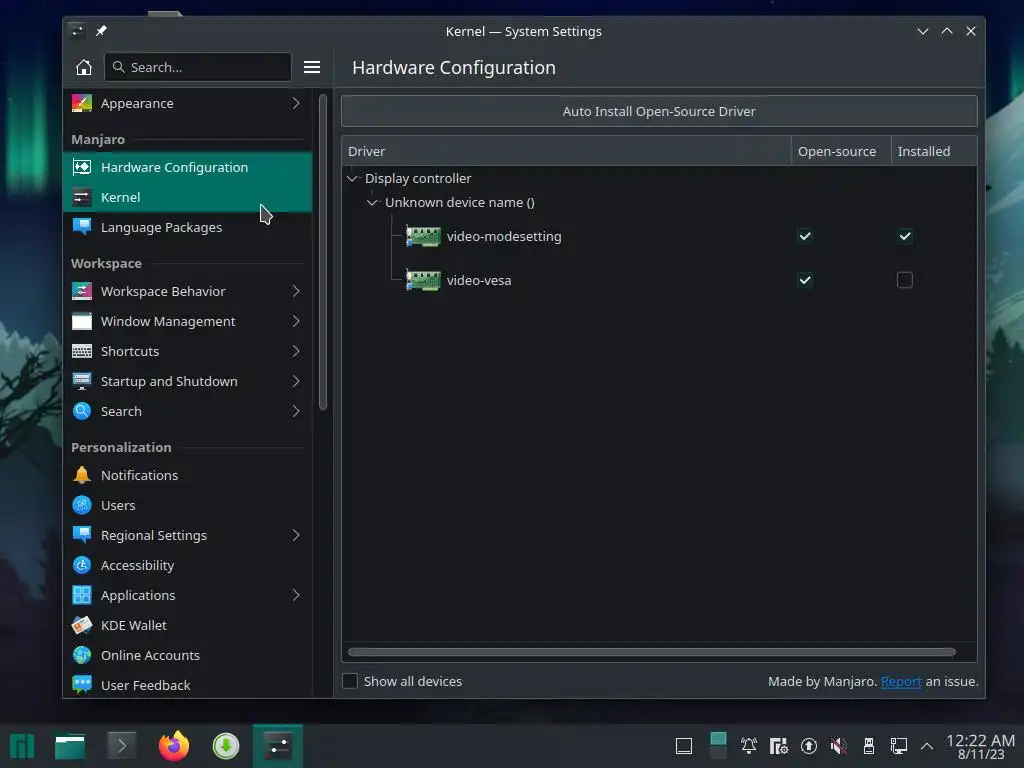Image resolution: width=1024 pixels, height=768 pixels.
Task: Open System Settings taskbar entry
Action: [278, 746]
